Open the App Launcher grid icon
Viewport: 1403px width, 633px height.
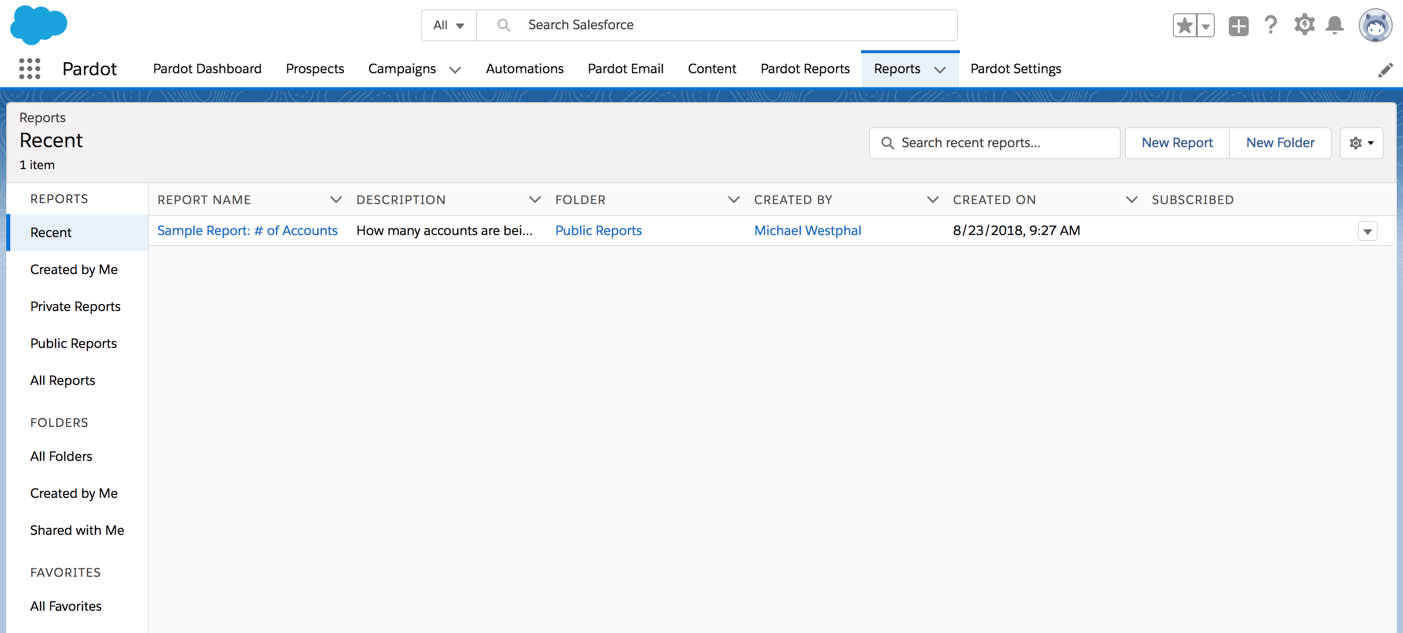(30, 68)
